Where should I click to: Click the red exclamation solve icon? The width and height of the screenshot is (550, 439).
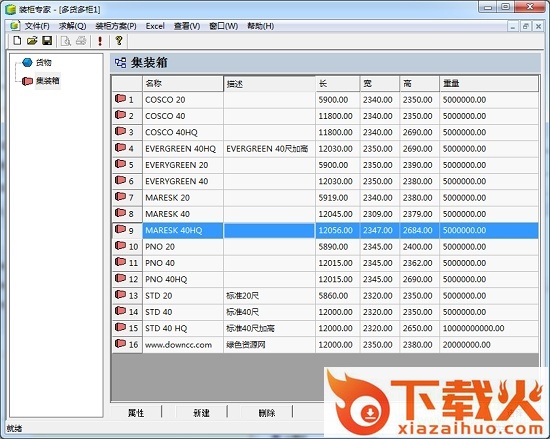click(100, 41)
